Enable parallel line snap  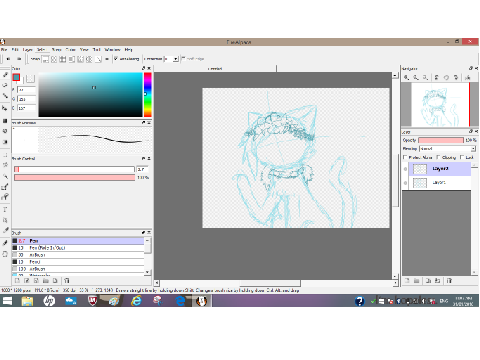54,59
